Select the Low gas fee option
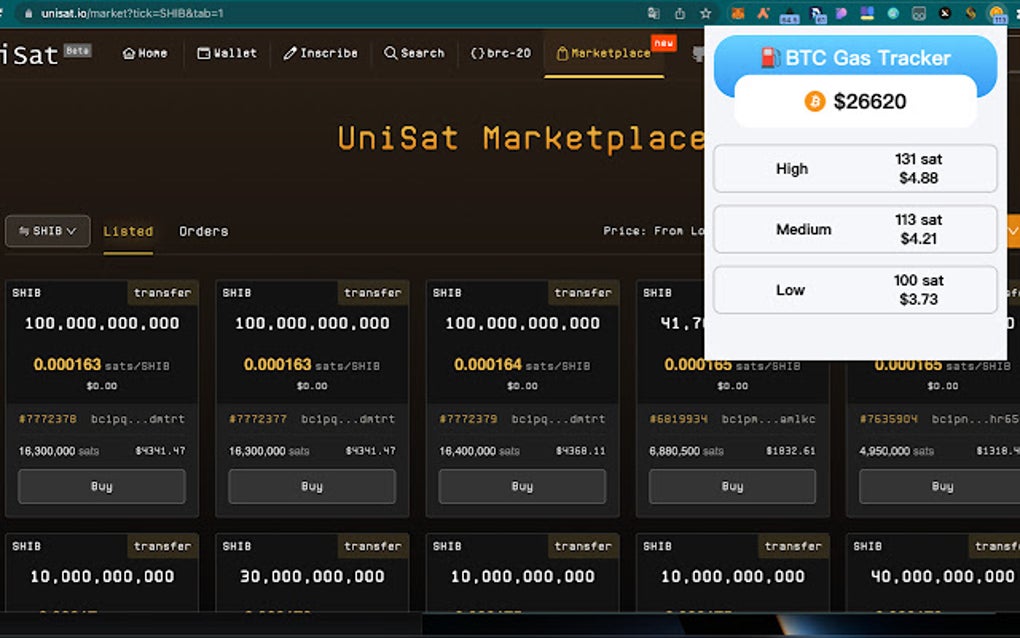 click(854, 290)
